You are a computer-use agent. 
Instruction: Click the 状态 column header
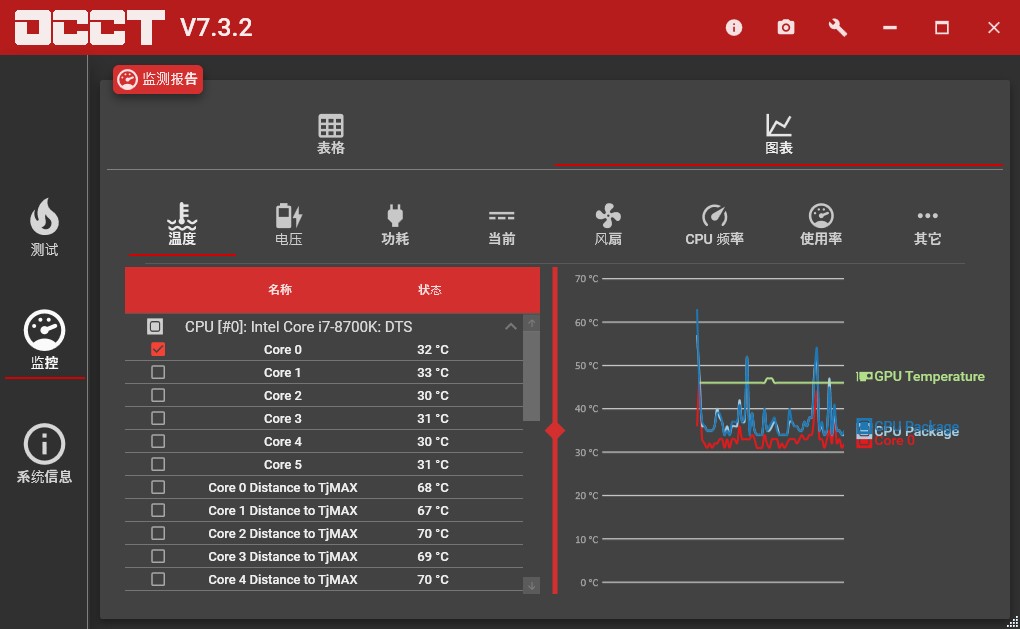coord(429,289)
